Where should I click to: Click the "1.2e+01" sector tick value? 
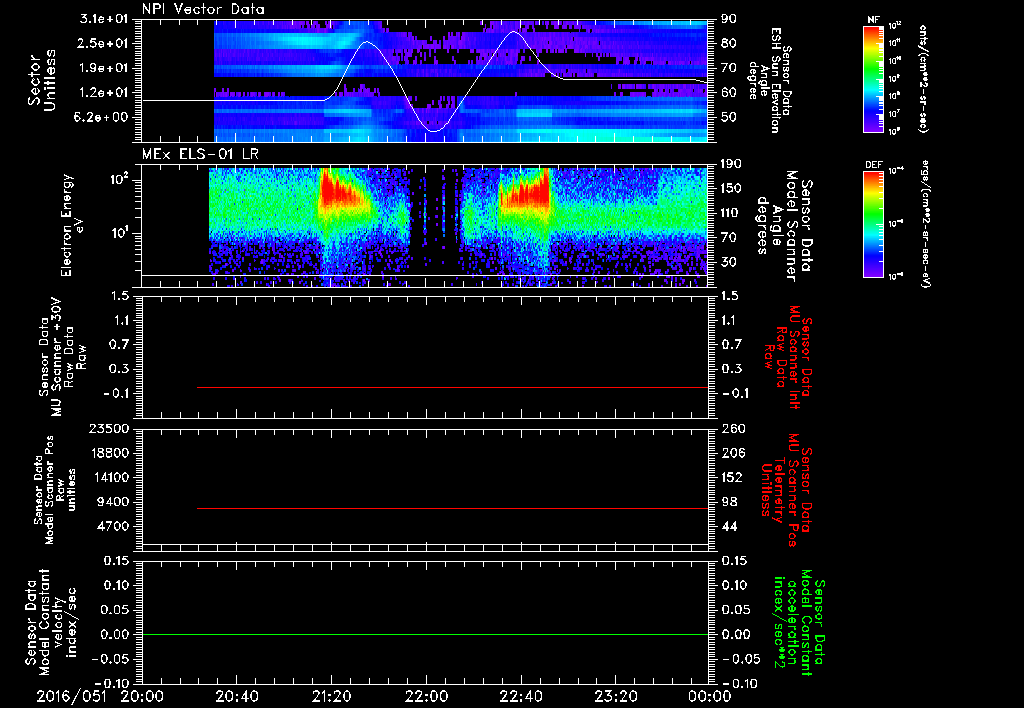click(x=104, y=93)
